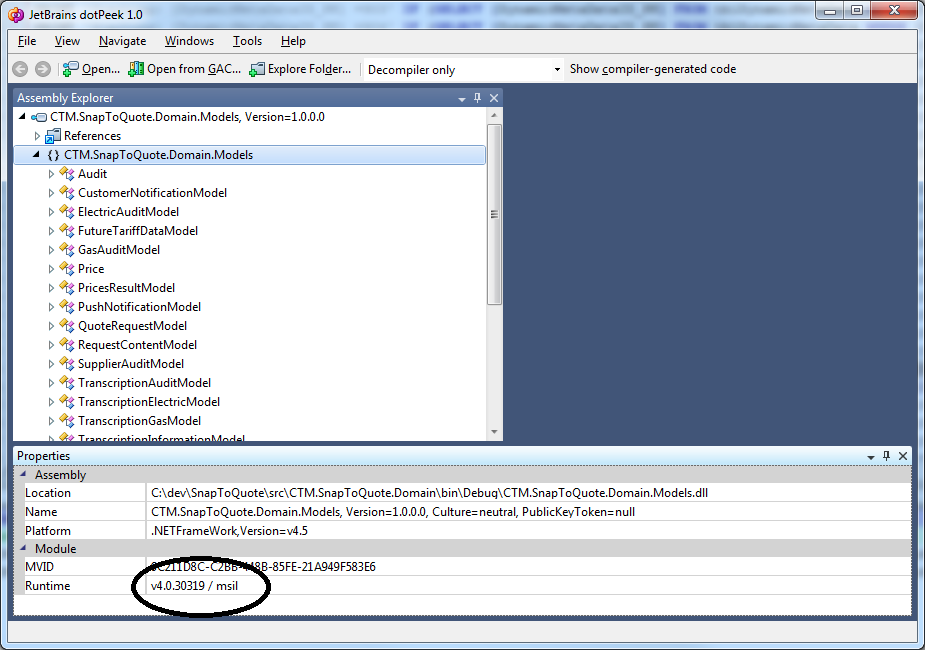The height and width of the screenshot is (650, 925).
Task: Pin the Properties panel
Action: 886,456
